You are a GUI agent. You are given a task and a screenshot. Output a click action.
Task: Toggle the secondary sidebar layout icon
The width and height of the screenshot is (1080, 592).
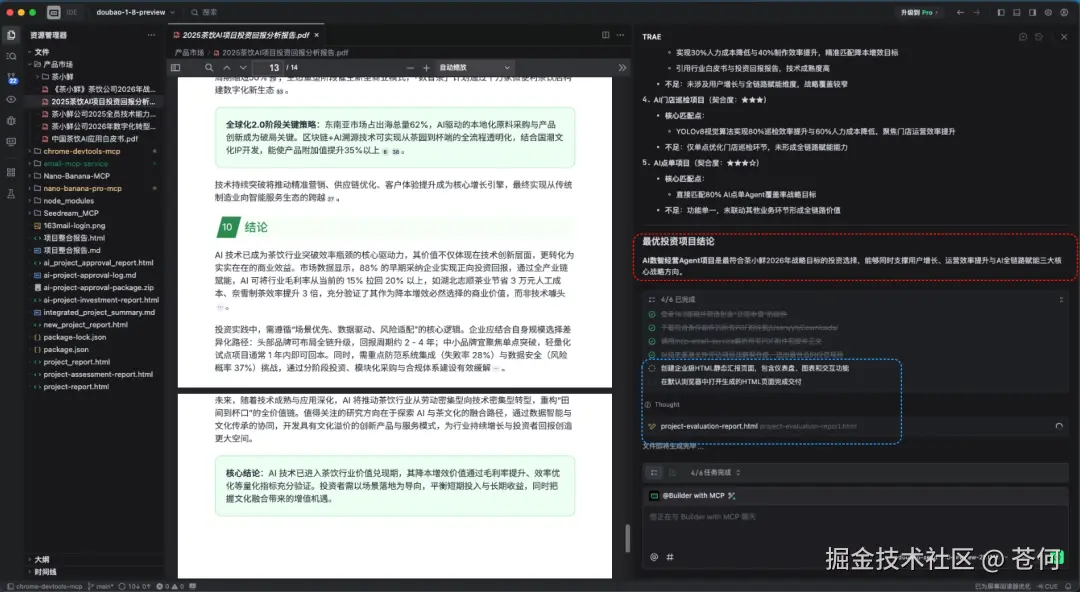click(x=1031, y=12)
